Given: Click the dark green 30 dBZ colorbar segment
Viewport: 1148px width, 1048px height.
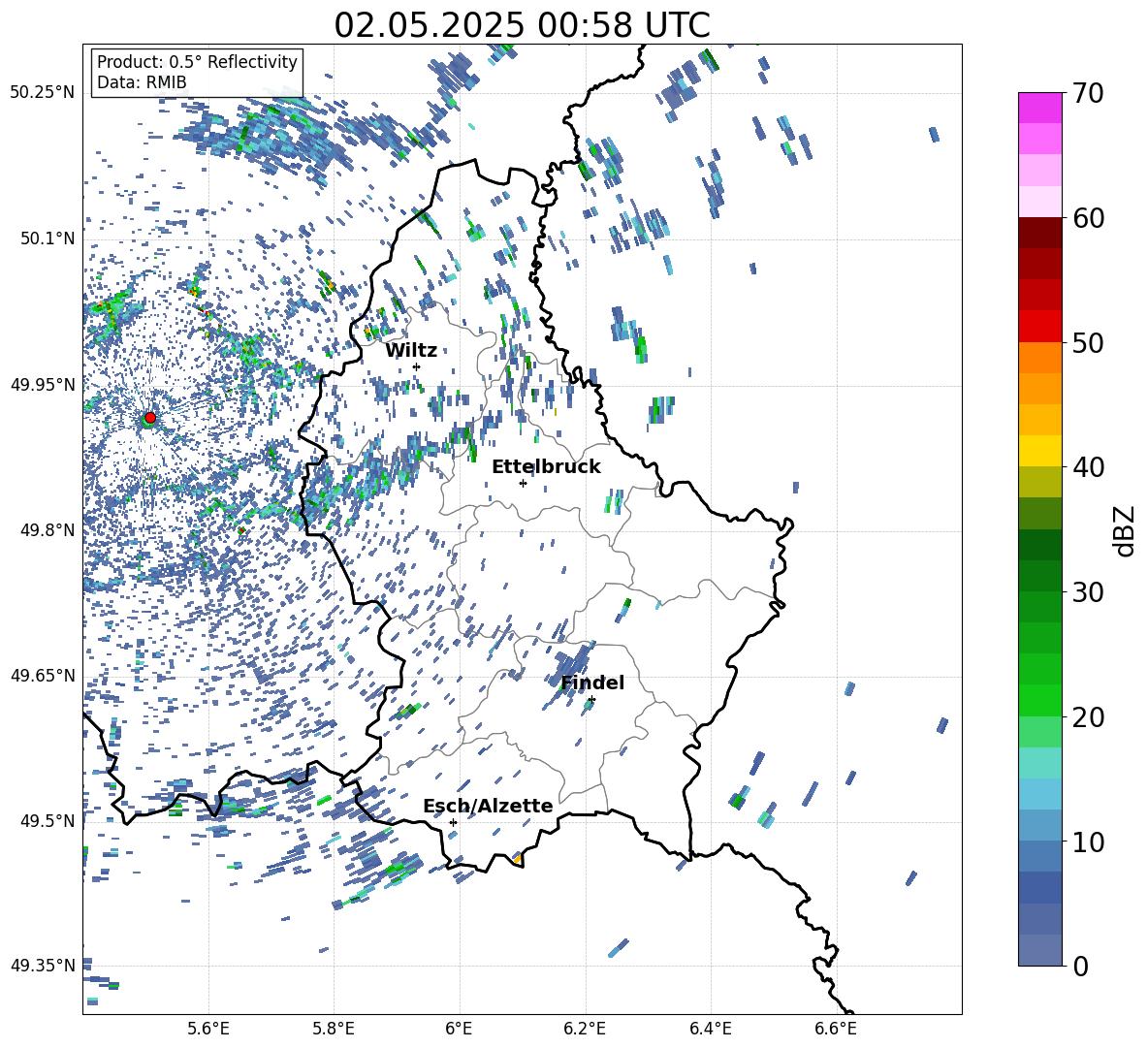Looking at the screenshot, I should click(1039, 575).
